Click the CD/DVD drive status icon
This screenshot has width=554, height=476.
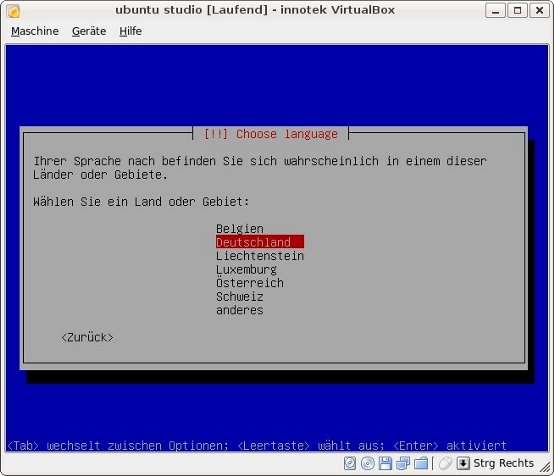point(367,463)
